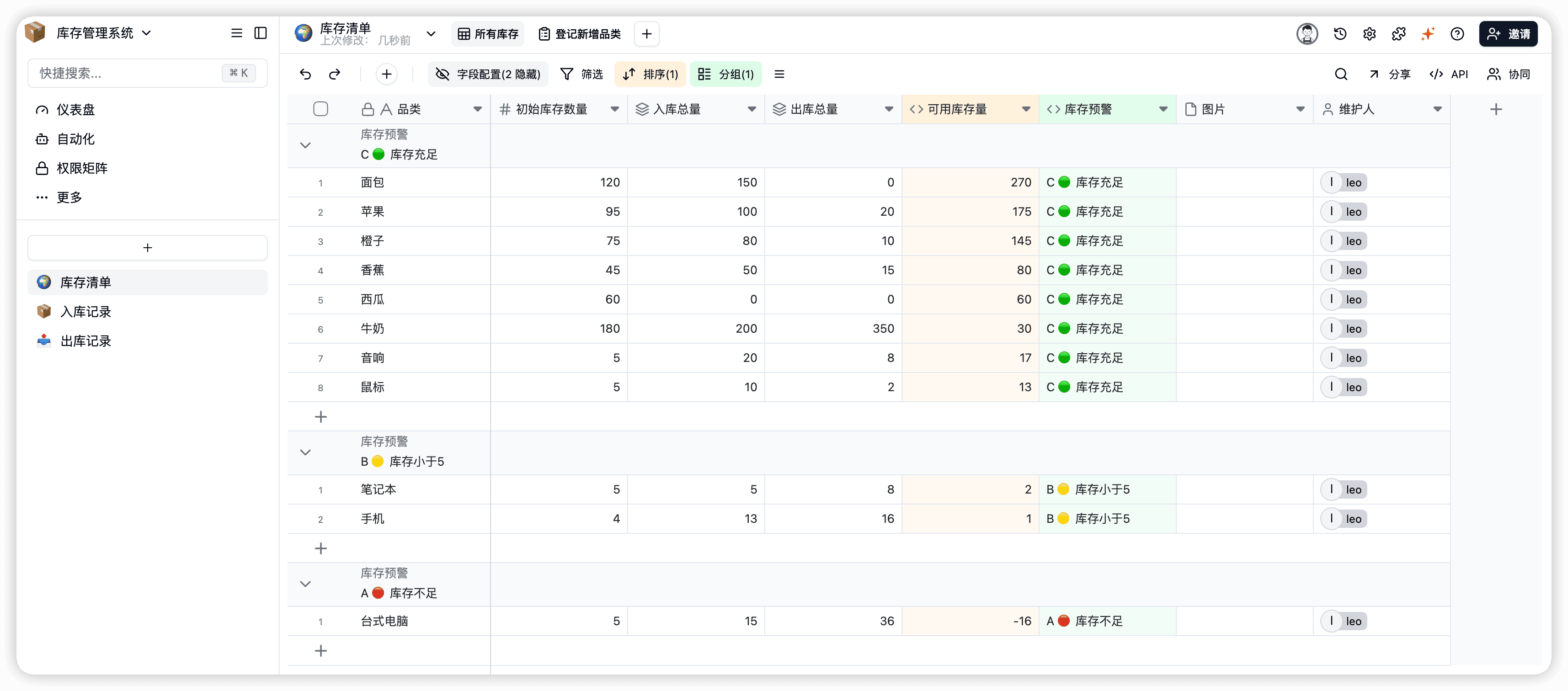Click sidebar add-table plus bar
Viewport: 1568px width, 691px height.
pos(147,248)
